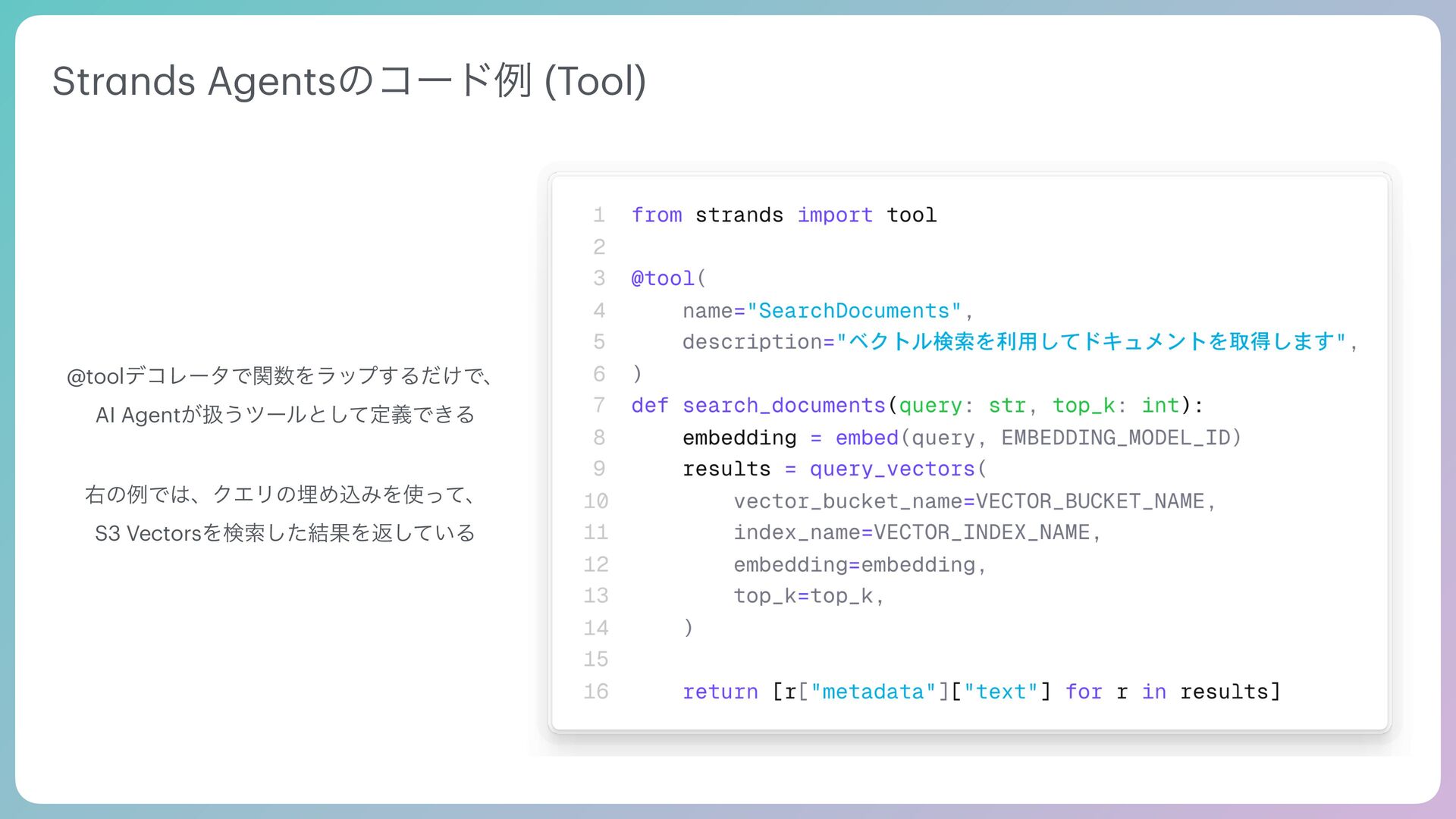Click the "SearchDocuments" string value
This screenshot has height=819, width=1456.
point(854,311)
